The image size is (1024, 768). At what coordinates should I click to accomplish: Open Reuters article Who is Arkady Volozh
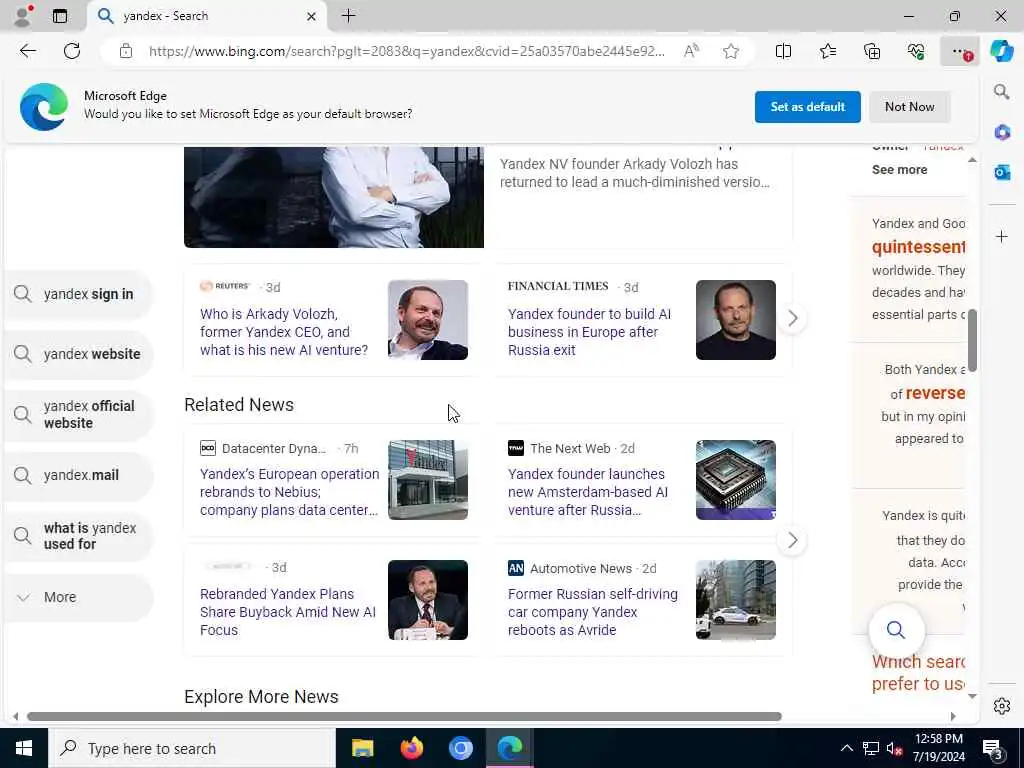click(x=284, y=332)
